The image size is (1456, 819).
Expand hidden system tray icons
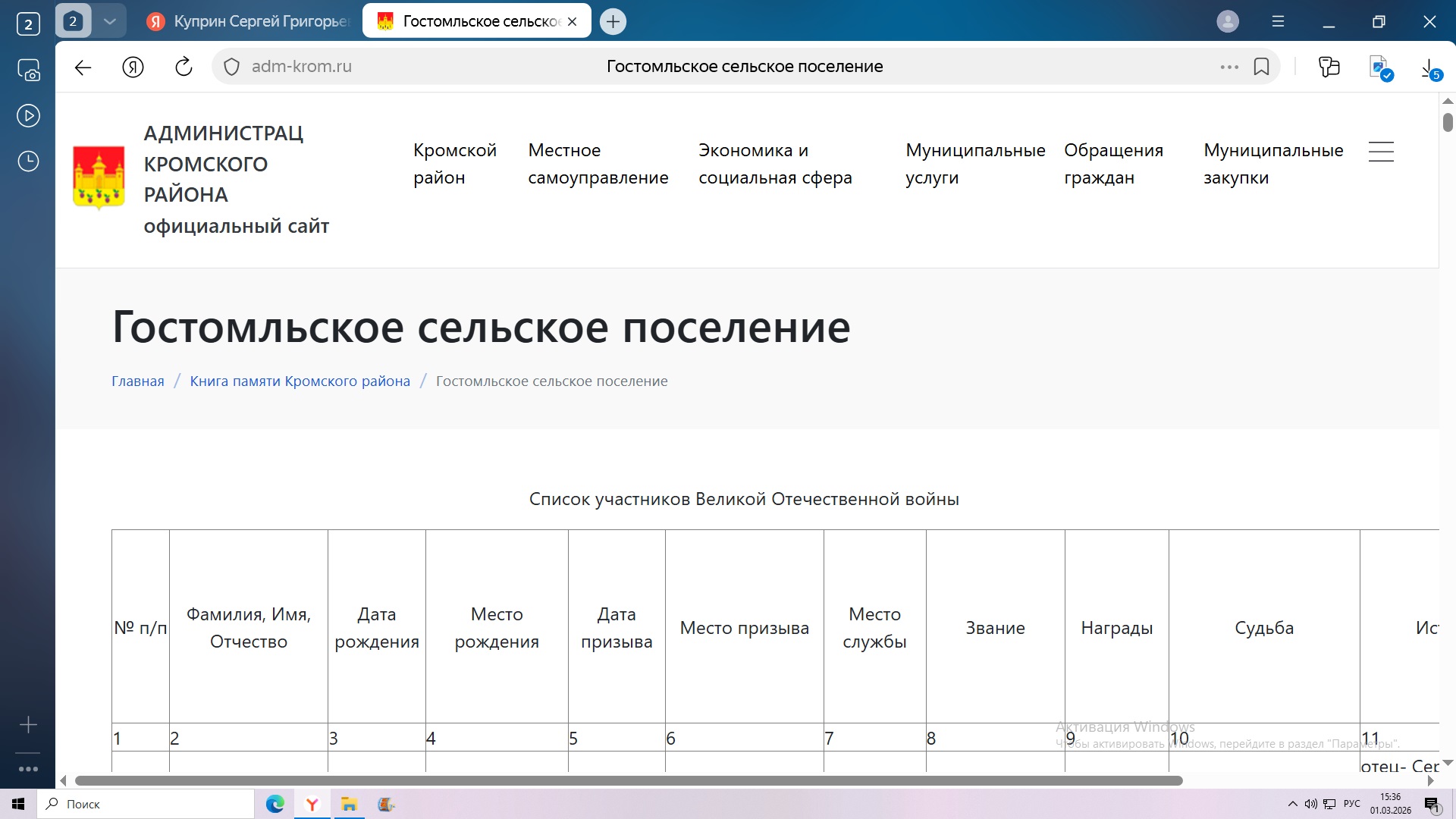[1292, 804]
